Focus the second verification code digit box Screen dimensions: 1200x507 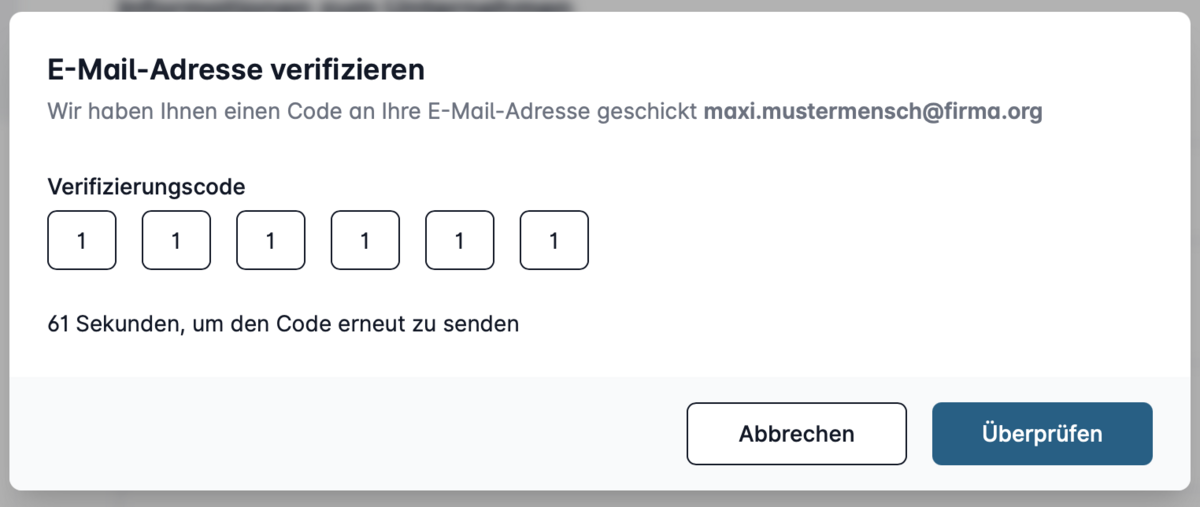click(x=176, y=240)
